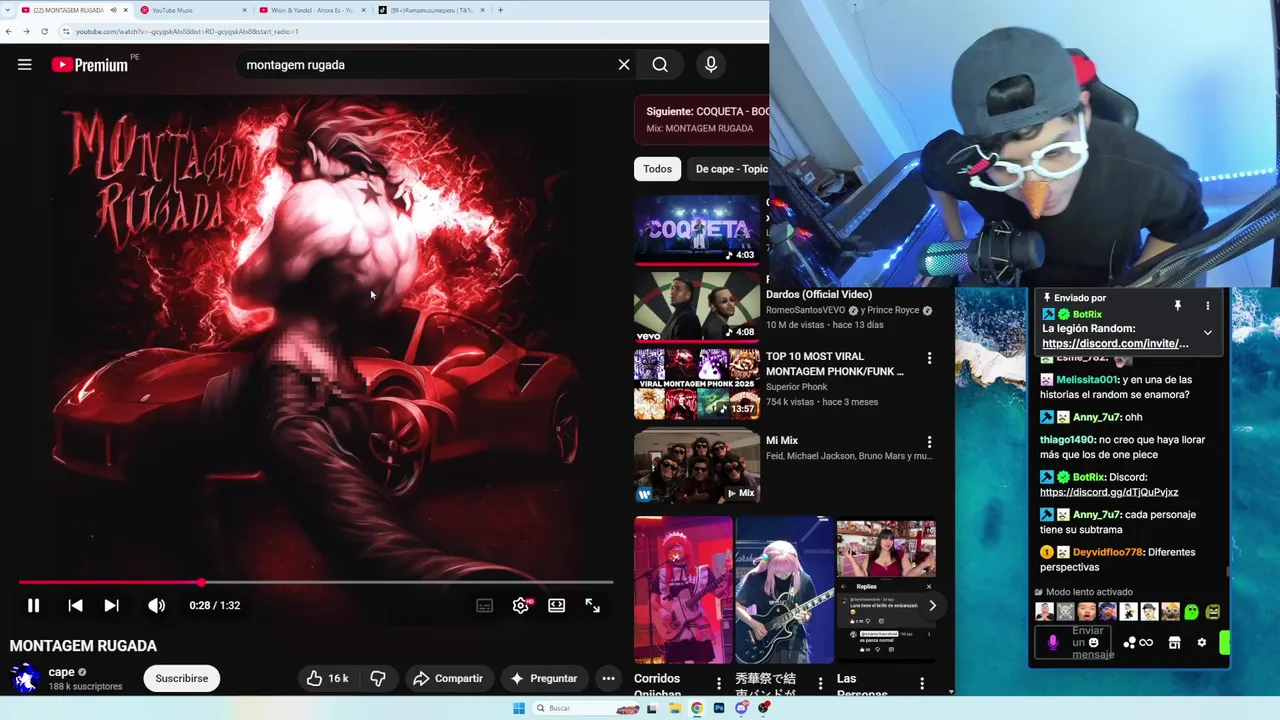Dislike the MONTAGEM RUGADA video
This screenshot has height=720, width=1280.
pos(378,678)
